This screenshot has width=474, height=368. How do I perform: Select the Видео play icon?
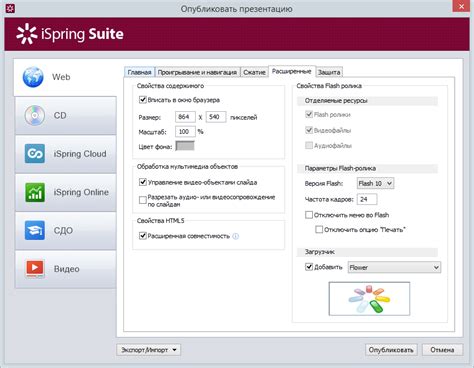click(35, 269)
